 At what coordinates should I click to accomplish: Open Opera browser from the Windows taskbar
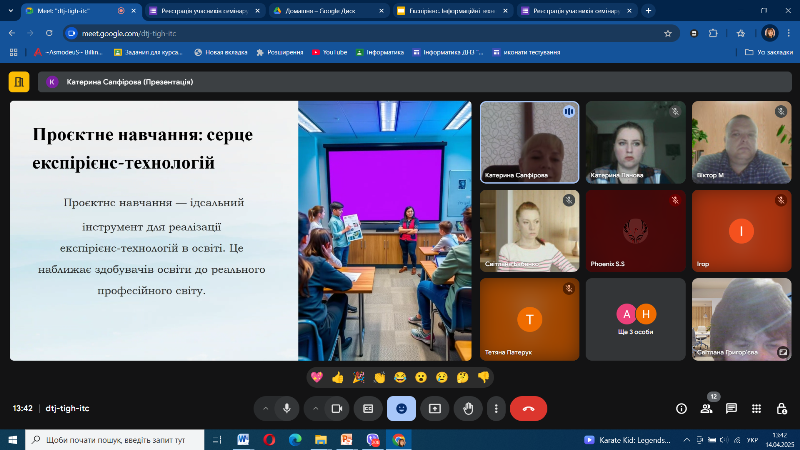(x=269, y=439)
